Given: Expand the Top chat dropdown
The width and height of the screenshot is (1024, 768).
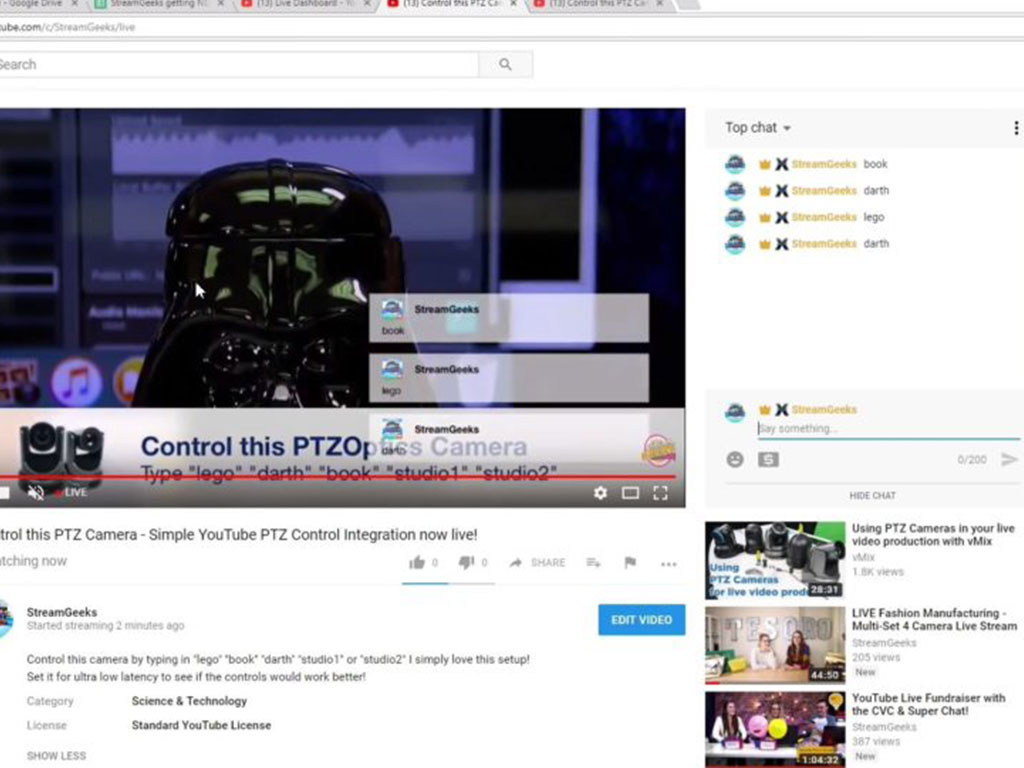Looking at the screenshot, I should tap(758, 128).
